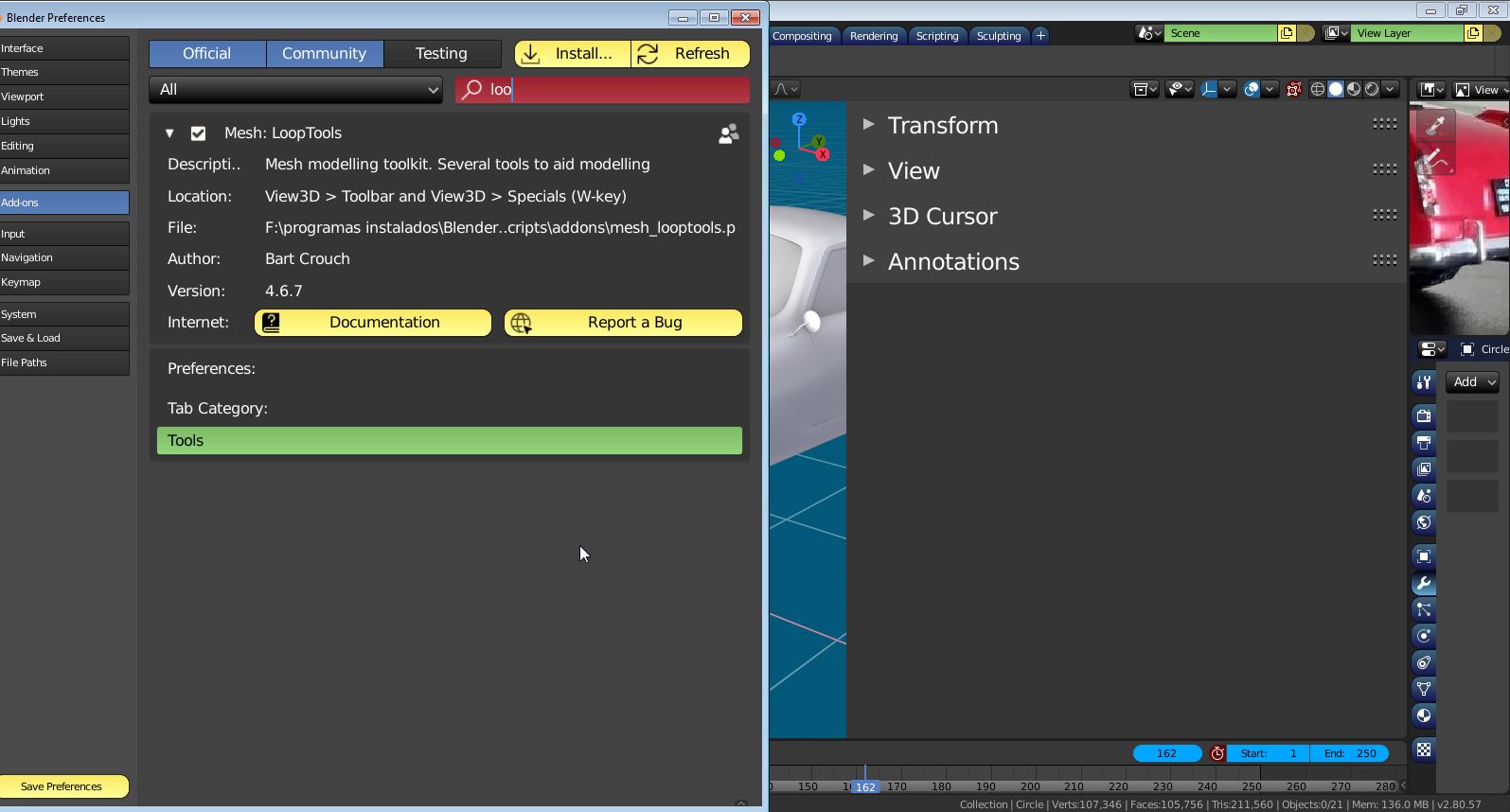Open the Object properties tab
This screenshot has height=812, width=1510.
(x=1423, y=556)
